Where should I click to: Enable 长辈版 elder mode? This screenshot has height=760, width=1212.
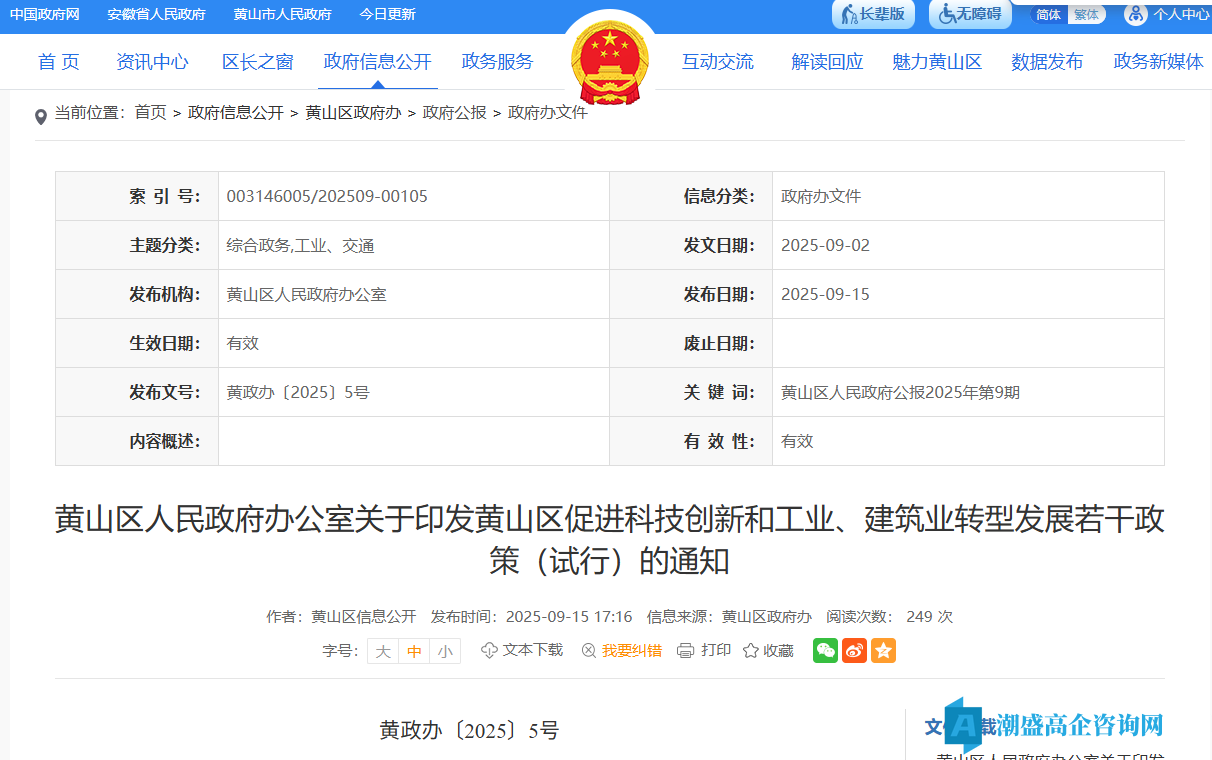tap(871, 15)
